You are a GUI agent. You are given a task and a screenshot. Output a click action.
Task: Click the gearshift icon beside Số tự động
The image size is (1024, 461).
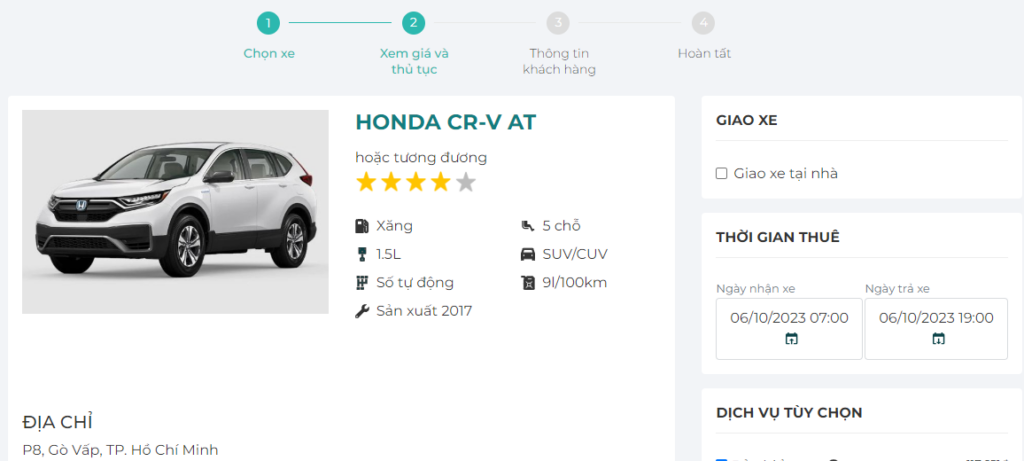[x=362, y=282]
